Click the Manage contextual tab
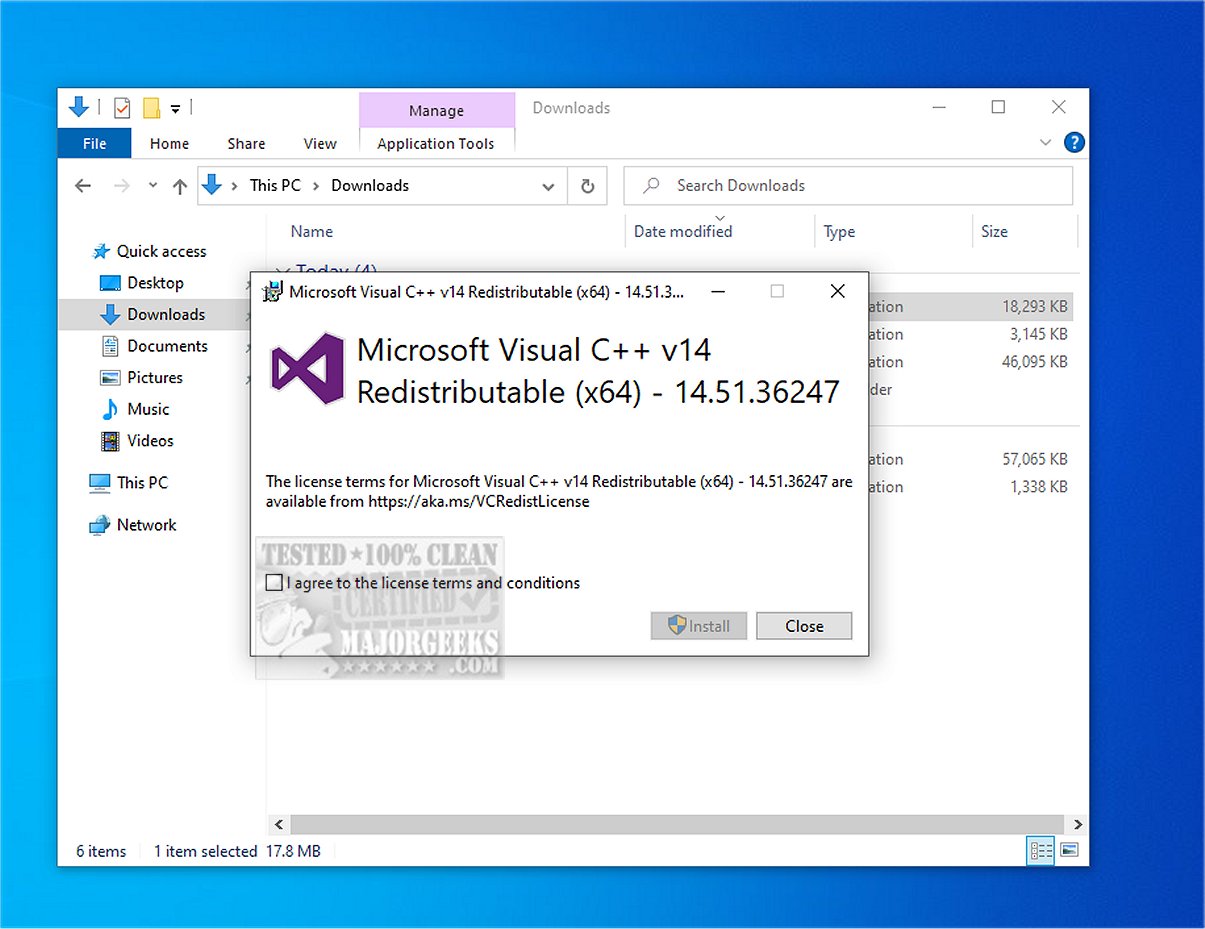1205x929 pixels. pyautogui.click(x=436, y=110)
